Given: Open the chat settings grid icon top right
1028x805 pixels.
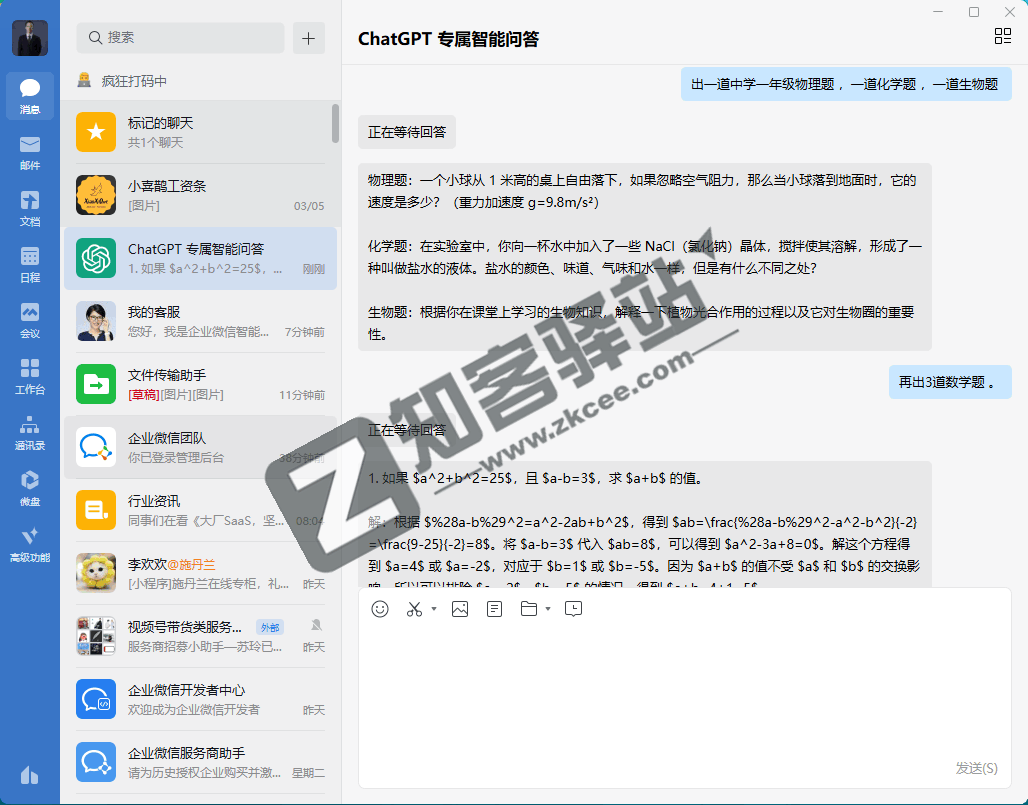Looking at the screenshot, I should pyautogui.click(x=1003, y=37).
